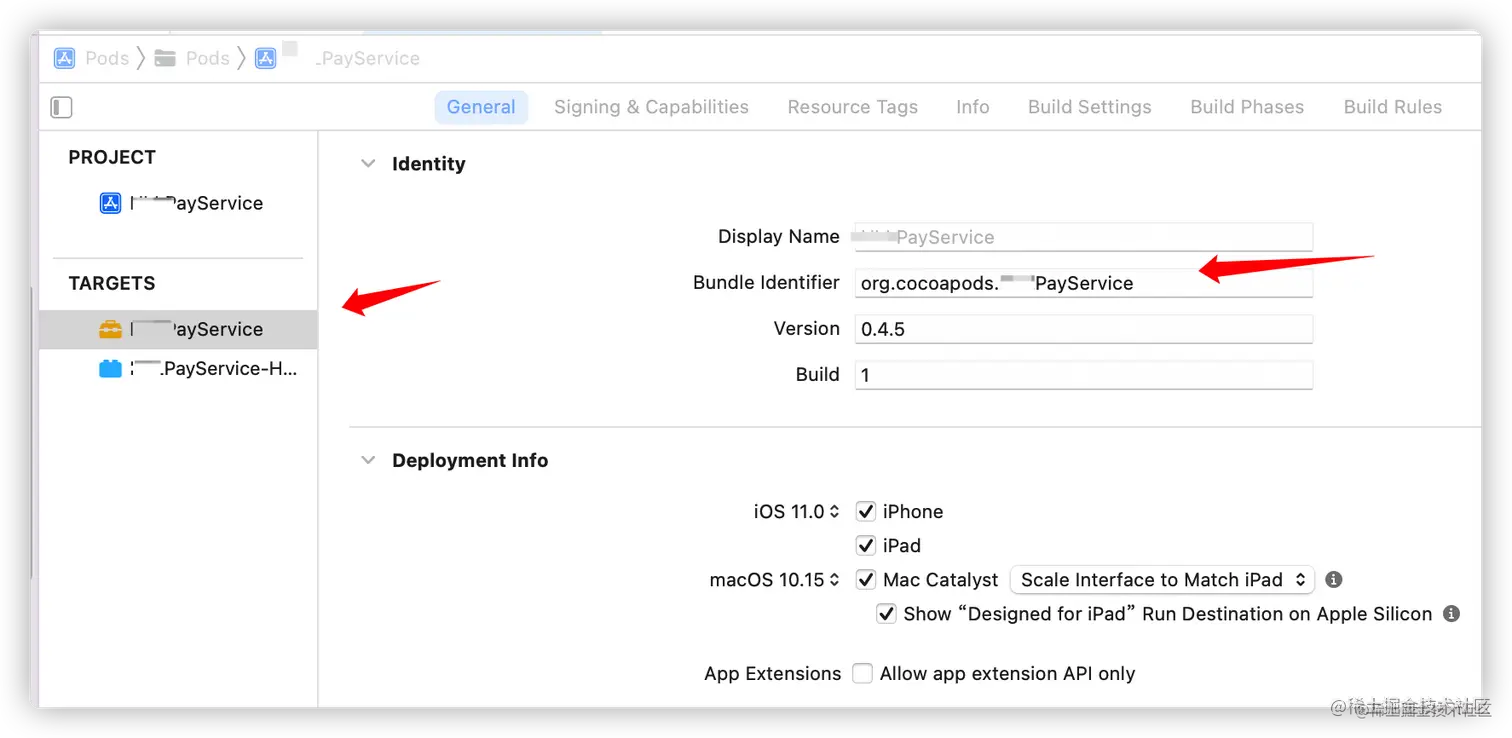Click the Deployment Info section heading
Viewport: 1512px width, 738px height.
tap(470, 460)
